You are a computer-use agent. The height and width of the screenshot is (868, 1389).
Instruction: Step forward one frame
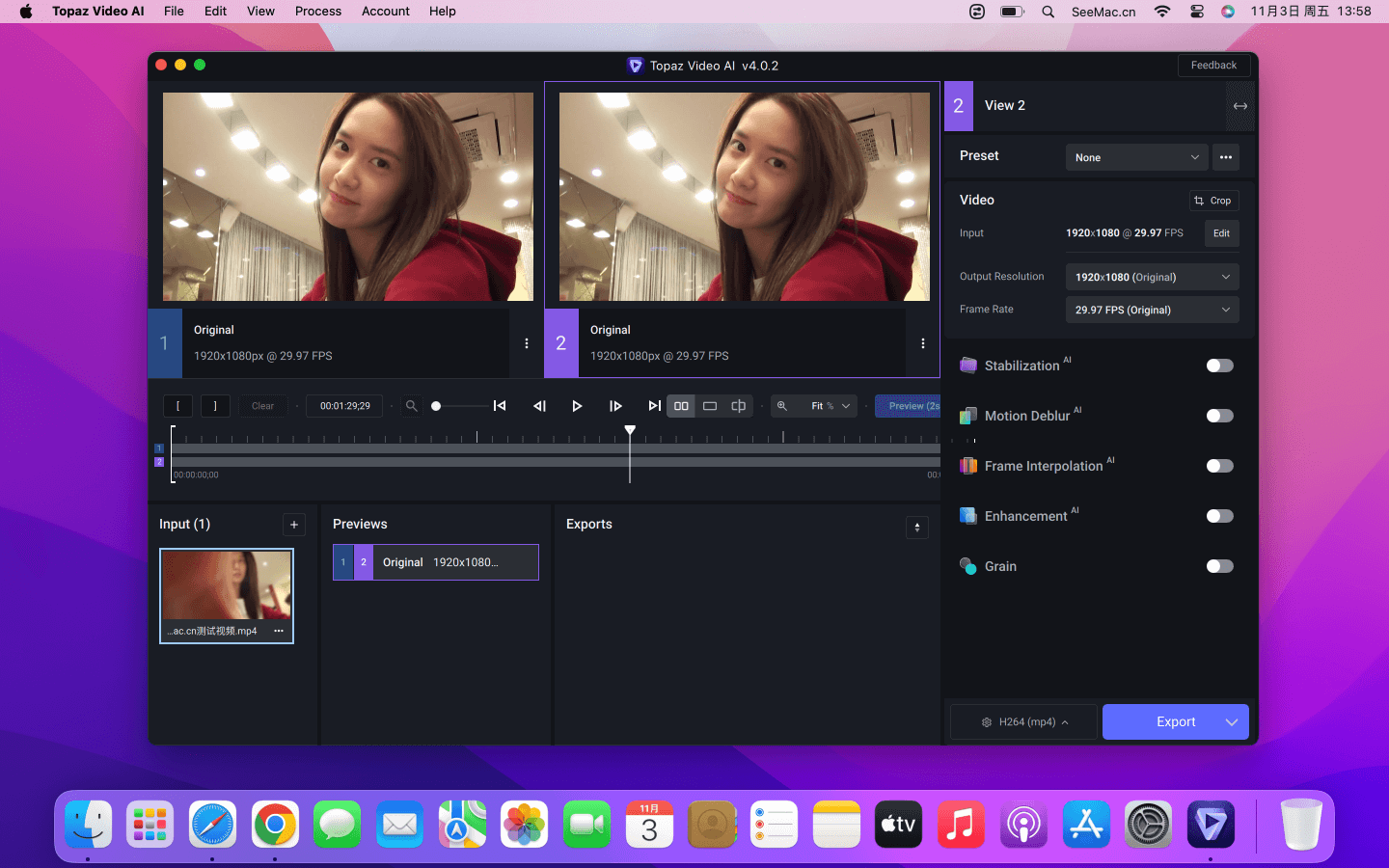[x=615, y=406]
